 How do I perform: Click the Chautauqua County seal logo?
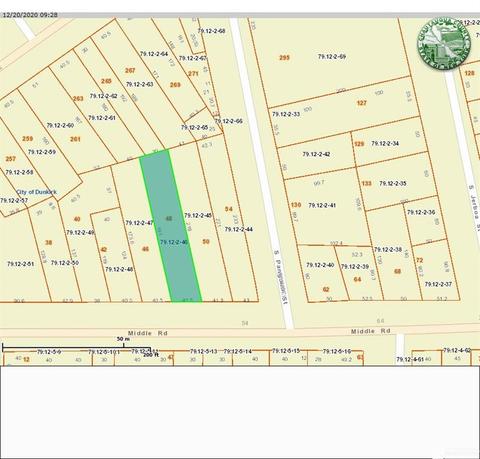(444, 44)
